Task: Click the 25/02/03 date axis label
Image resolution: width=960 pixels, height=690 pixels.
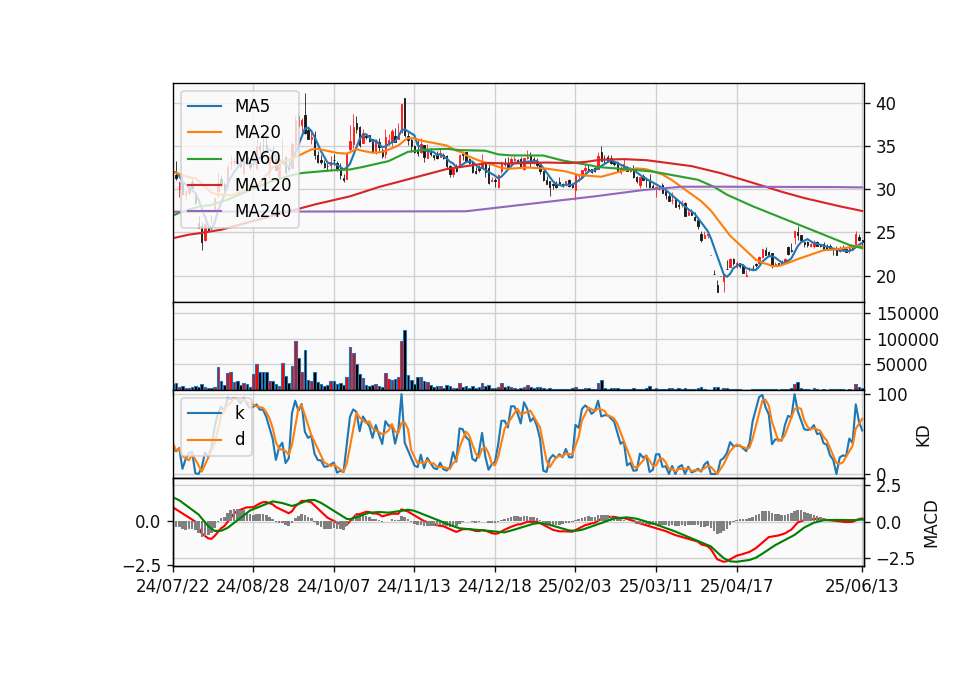Action: point(575,586)
